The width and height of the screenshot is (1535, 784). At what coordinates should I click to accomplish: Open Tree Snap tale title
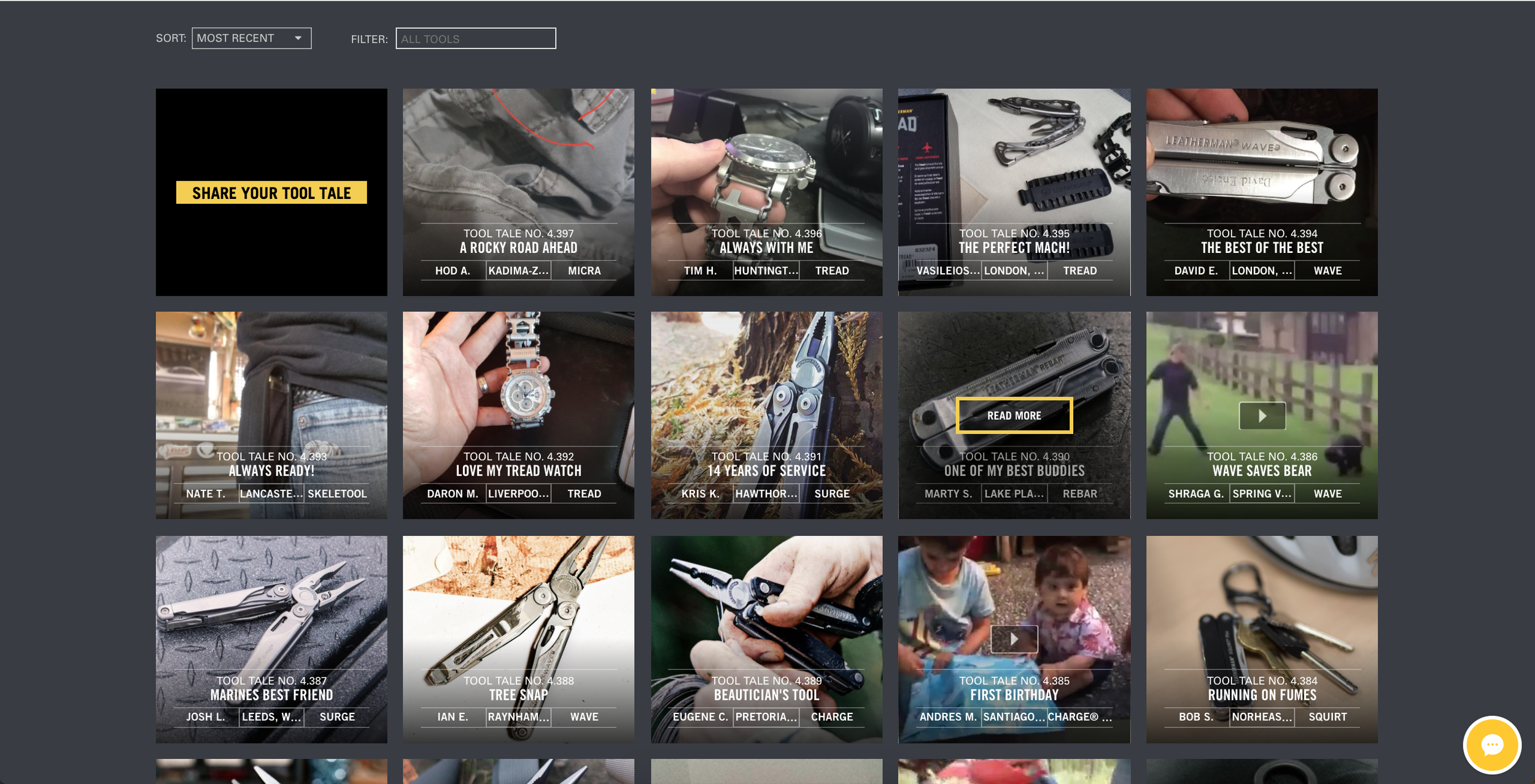point(518,695)
